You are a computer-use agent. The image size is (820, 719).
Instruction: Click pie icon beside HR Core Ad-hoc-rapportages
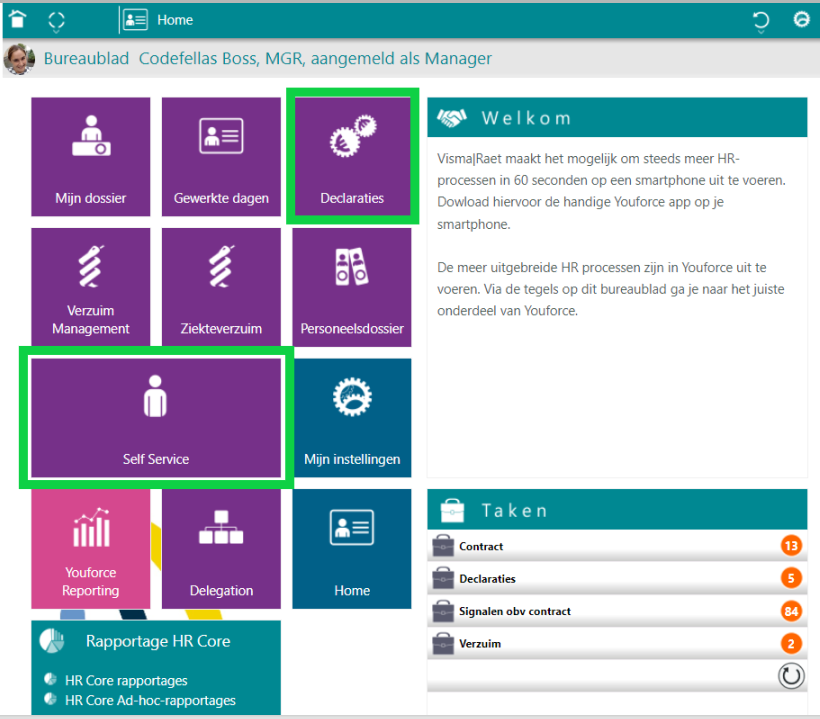[x=50, y=699]
